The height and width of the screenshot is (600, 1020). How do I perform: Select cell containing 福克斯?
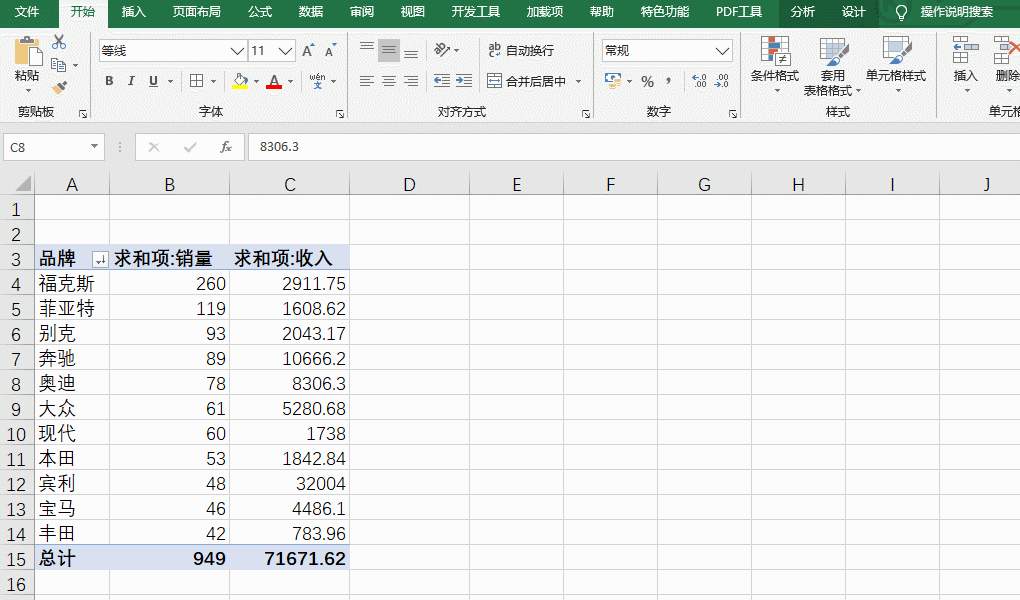pos(72,284)
